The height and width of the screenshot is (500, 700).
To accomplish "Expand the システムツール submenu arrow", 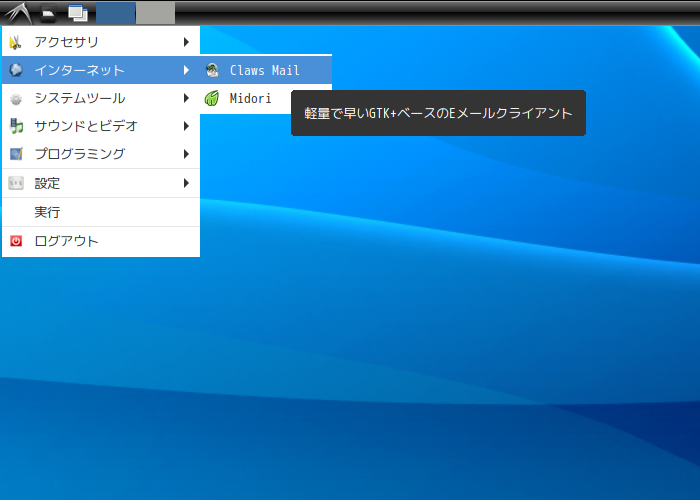I will coord(187,98).
